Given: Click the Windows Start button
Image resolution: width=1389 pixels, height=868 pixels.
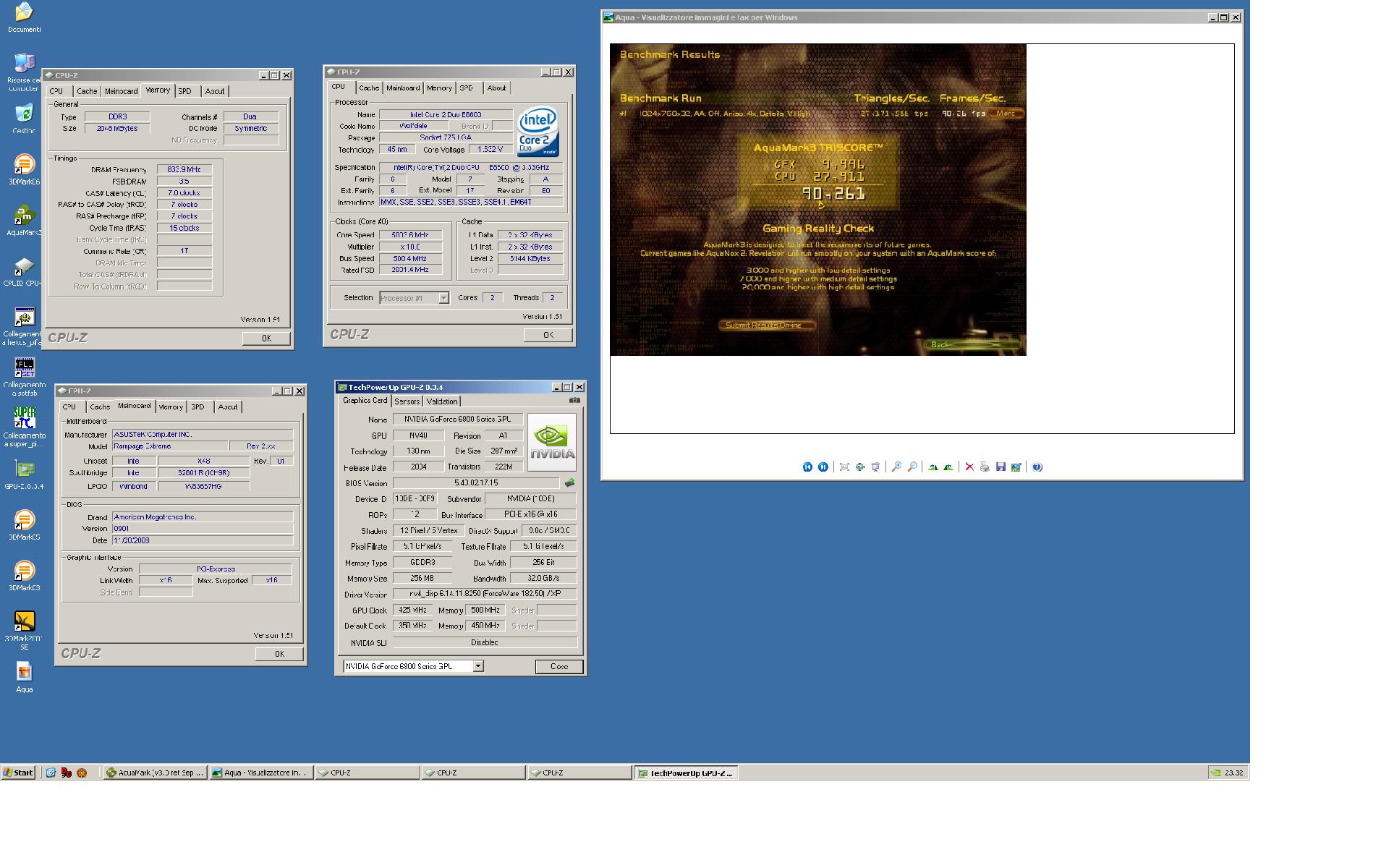Looking at the screenshot, I should click(x=19, y=773).
